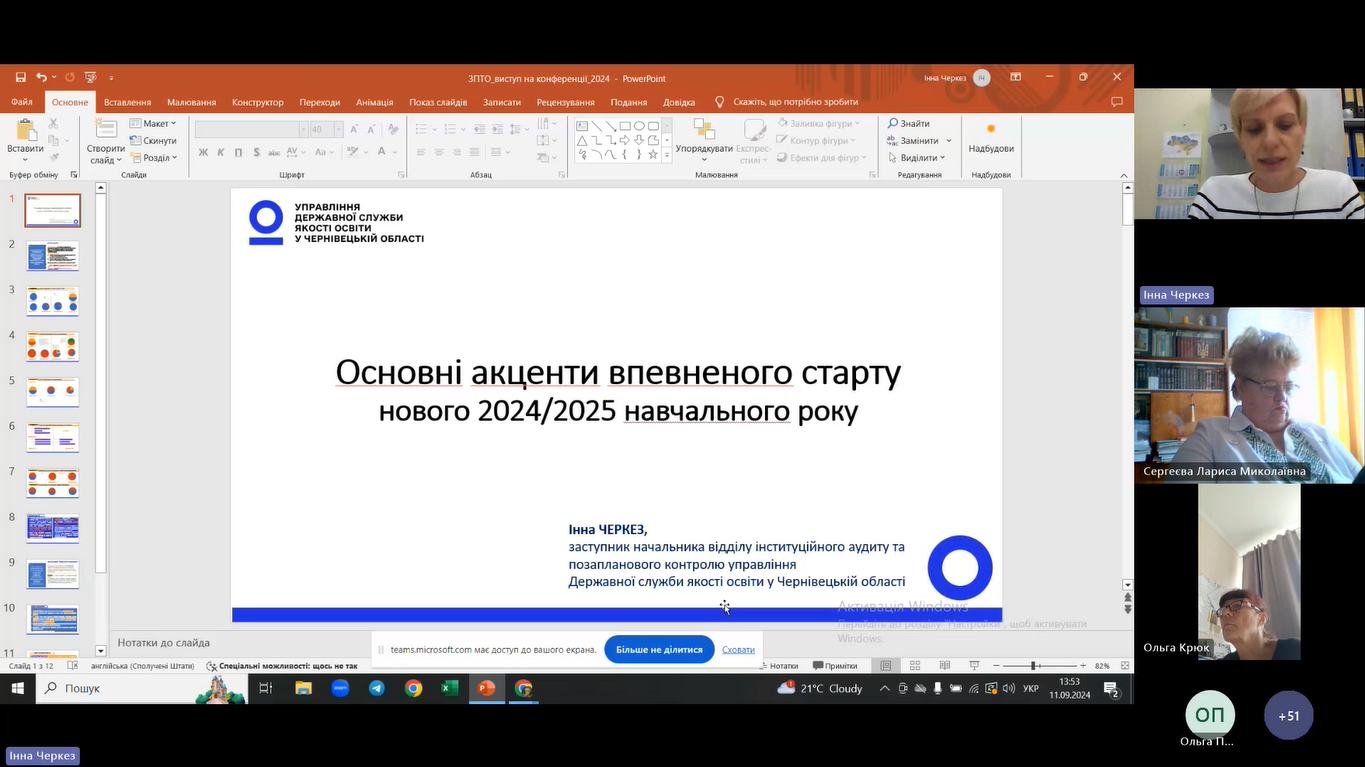Toggle the Comments (Примітки) pane
The image size is (1365, 767).
[835, 666]
